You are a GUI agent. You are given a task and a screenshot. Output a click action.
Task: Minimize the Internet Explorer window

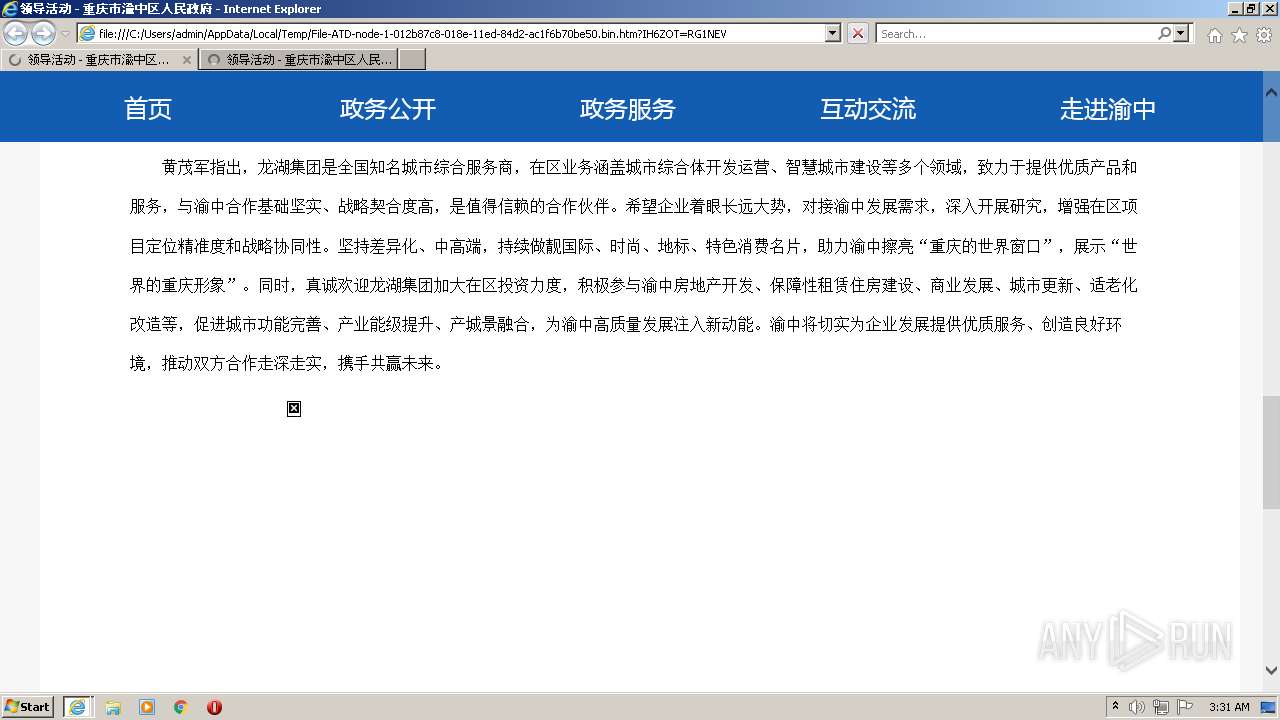point(1234,8)
